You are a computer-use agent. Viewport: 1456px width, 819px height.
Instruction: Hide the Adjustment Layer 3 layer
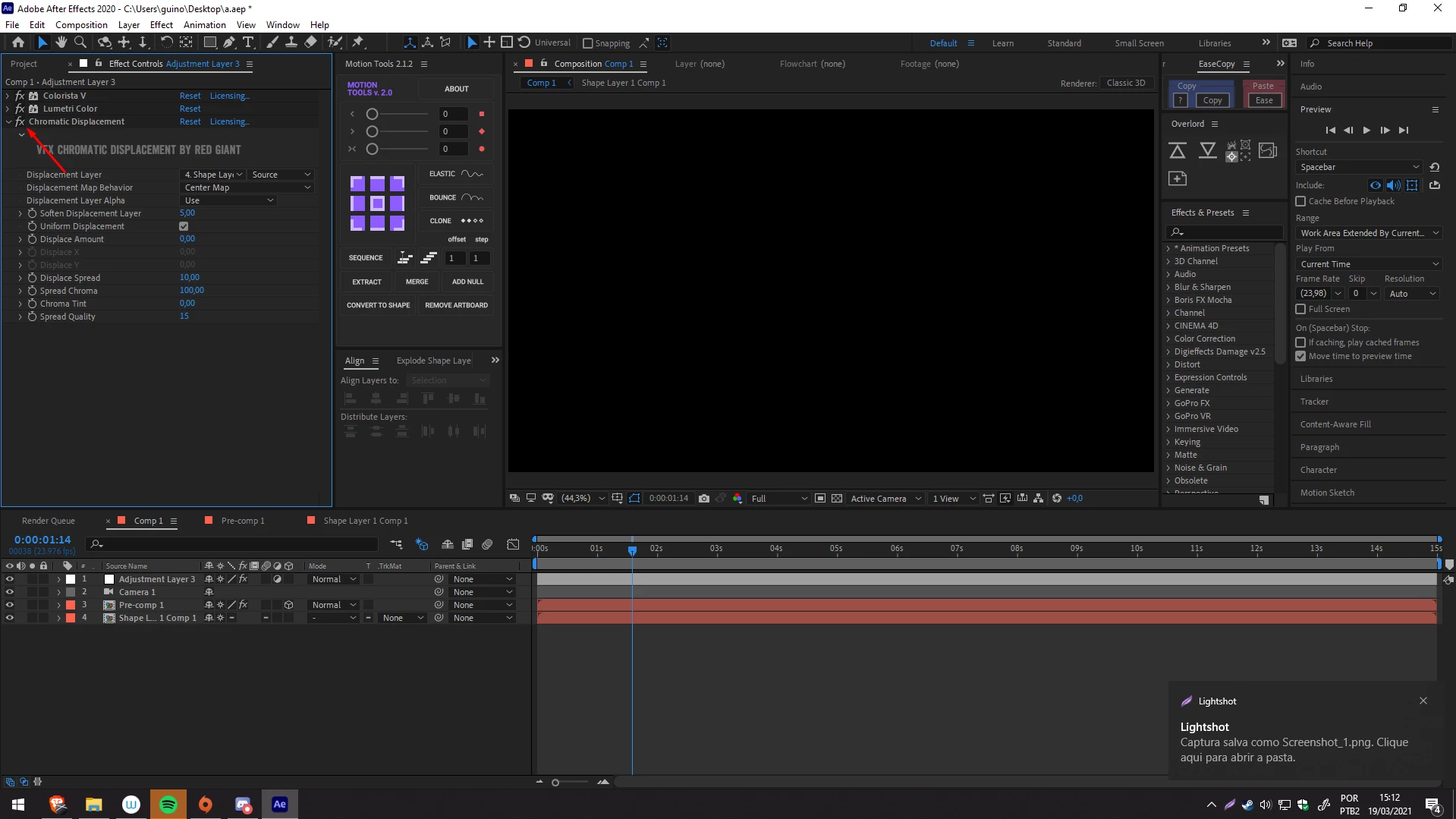point(10,579)
